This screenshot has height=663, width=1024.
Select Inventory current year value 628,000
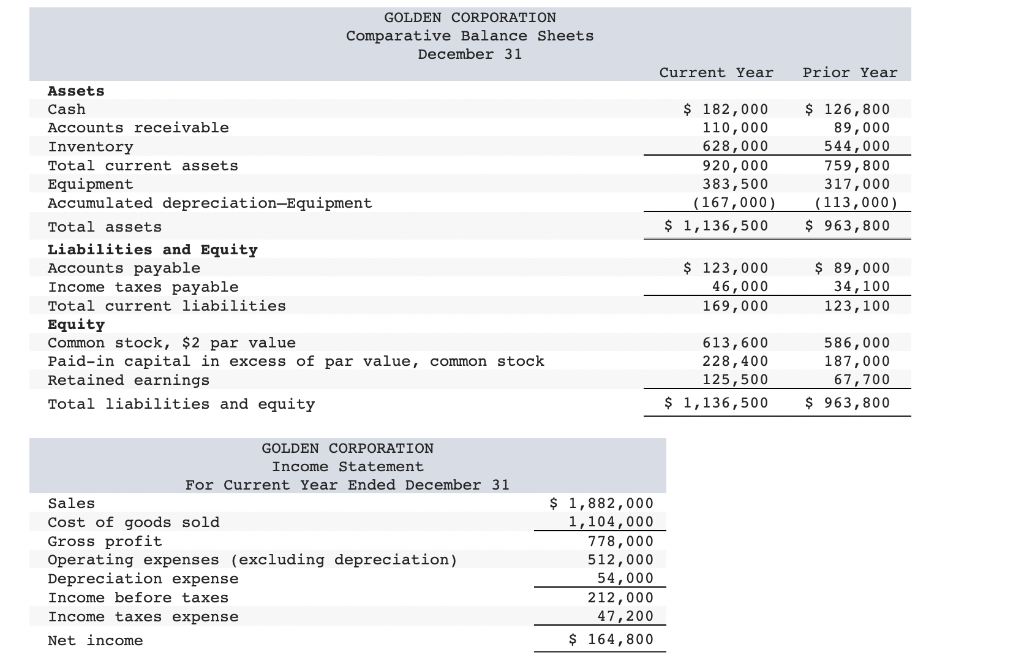click(x=735, y=146)
